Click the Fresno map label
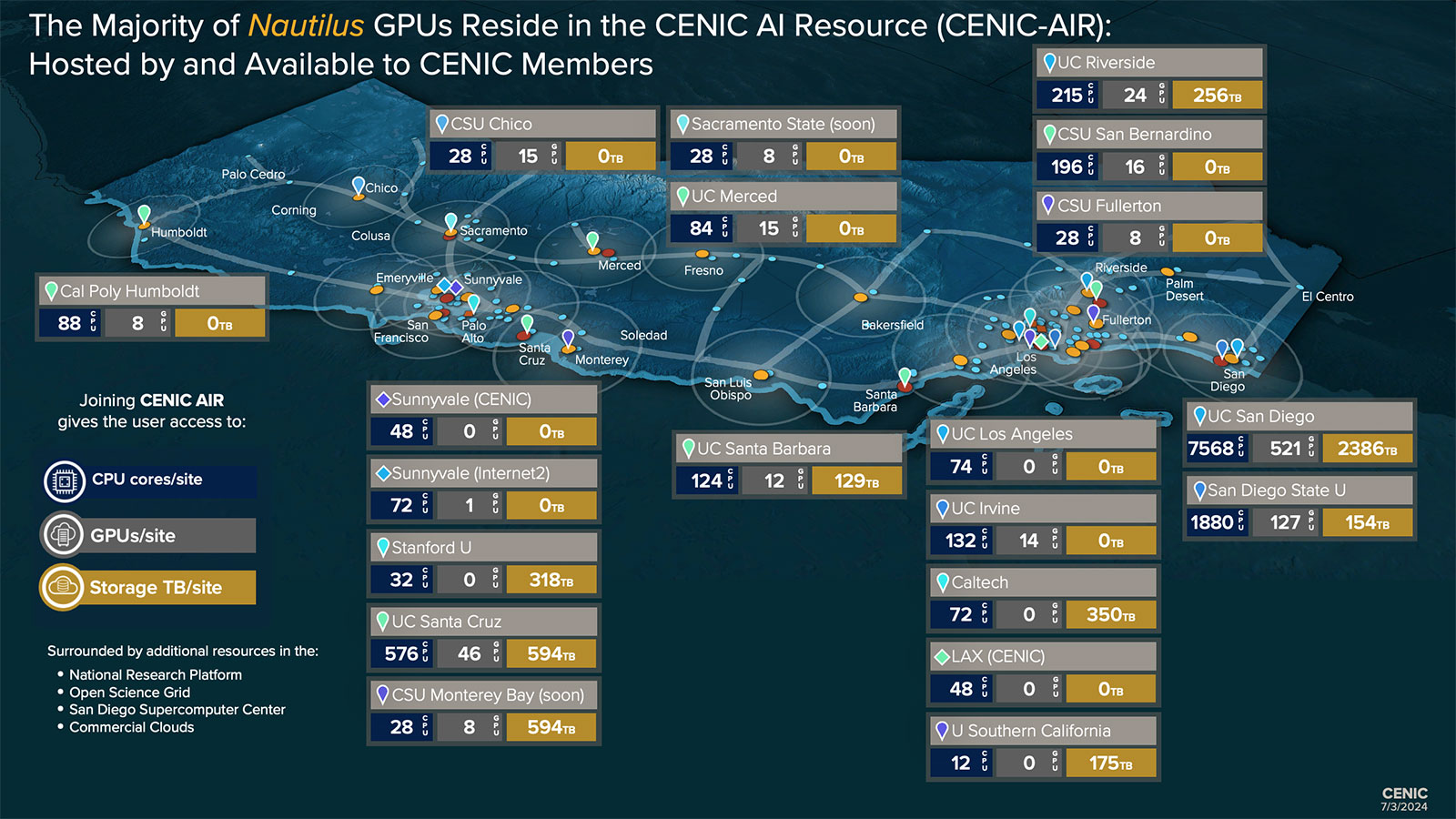Image resolution: width=1456 pixels, height=819 pixels. (x=703, y=270)
